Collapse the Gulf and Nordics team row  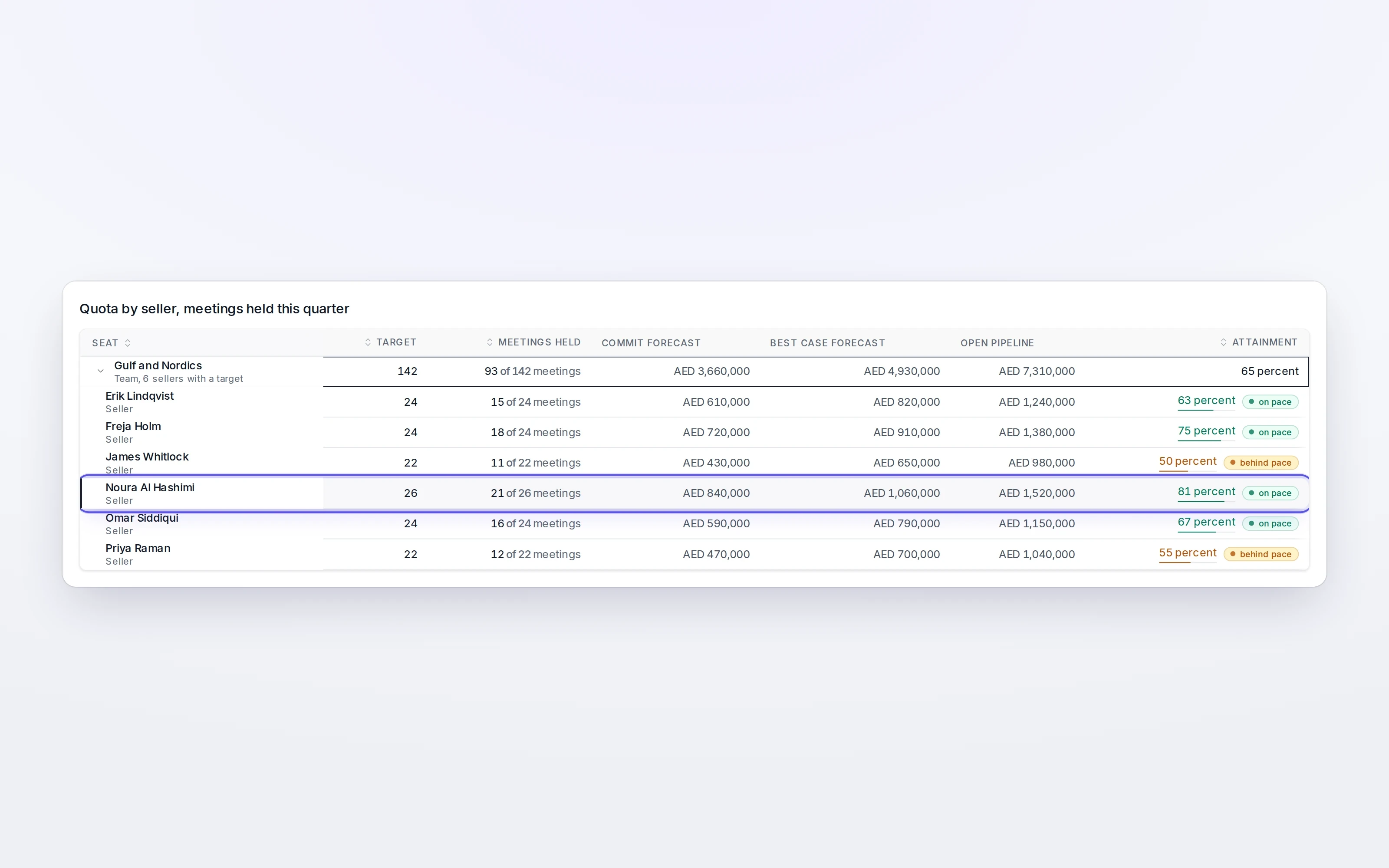click(x=100, y=372)
